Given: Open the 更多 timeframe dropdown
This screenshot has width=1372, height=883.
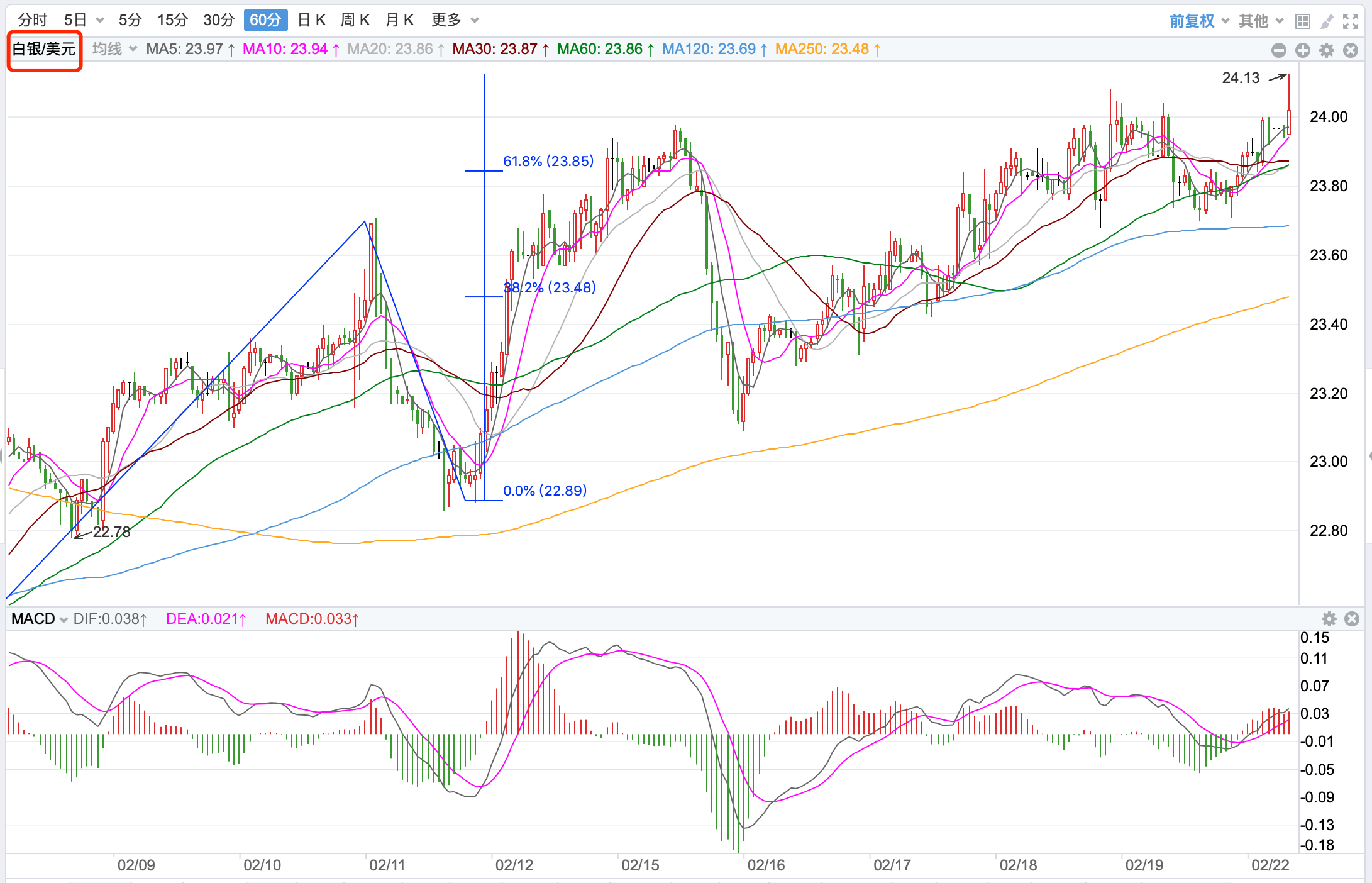Looking at the screenshot, I should (x=455, y=20).
